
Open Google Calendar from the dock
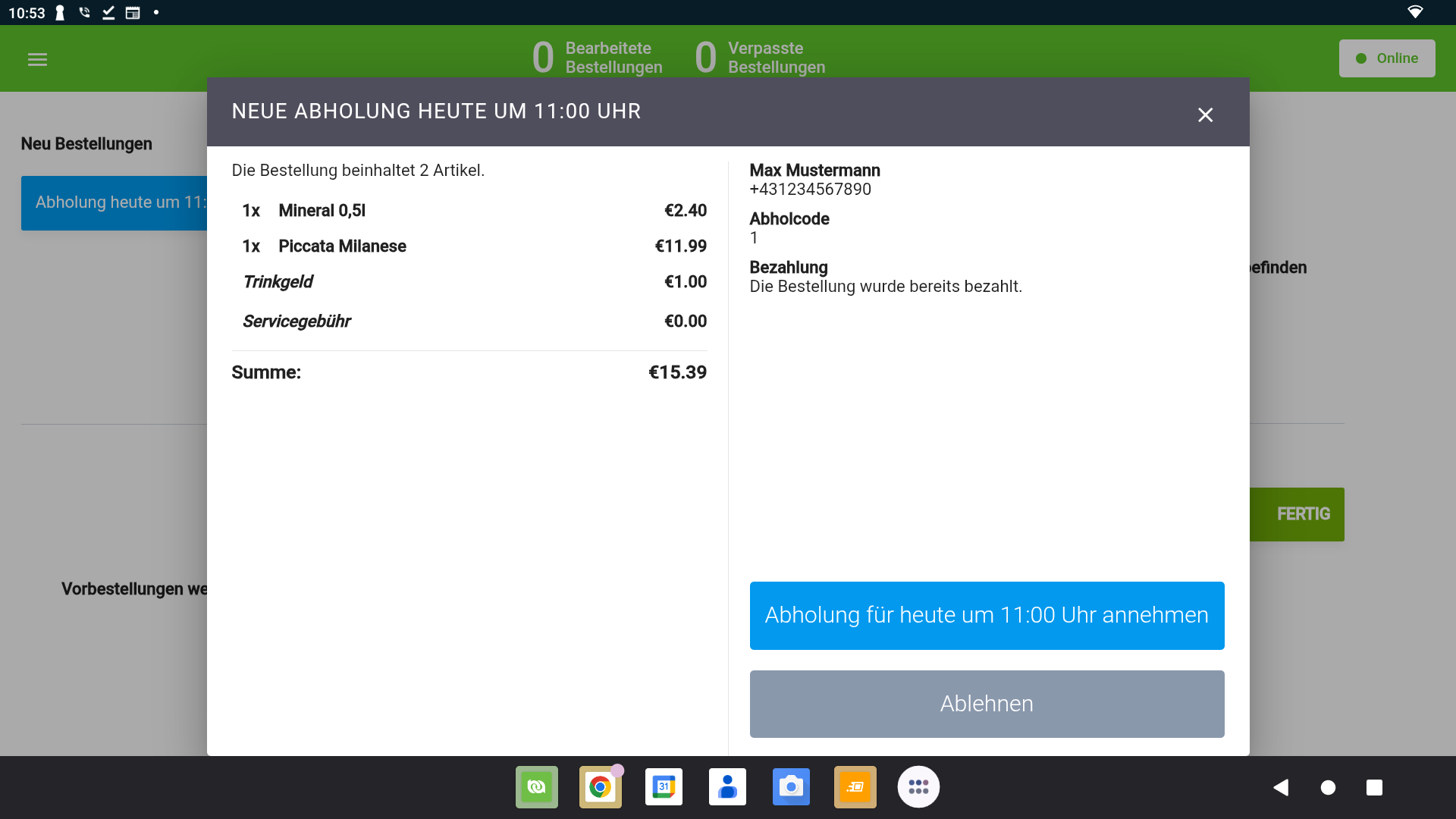[x=664, y=787]
